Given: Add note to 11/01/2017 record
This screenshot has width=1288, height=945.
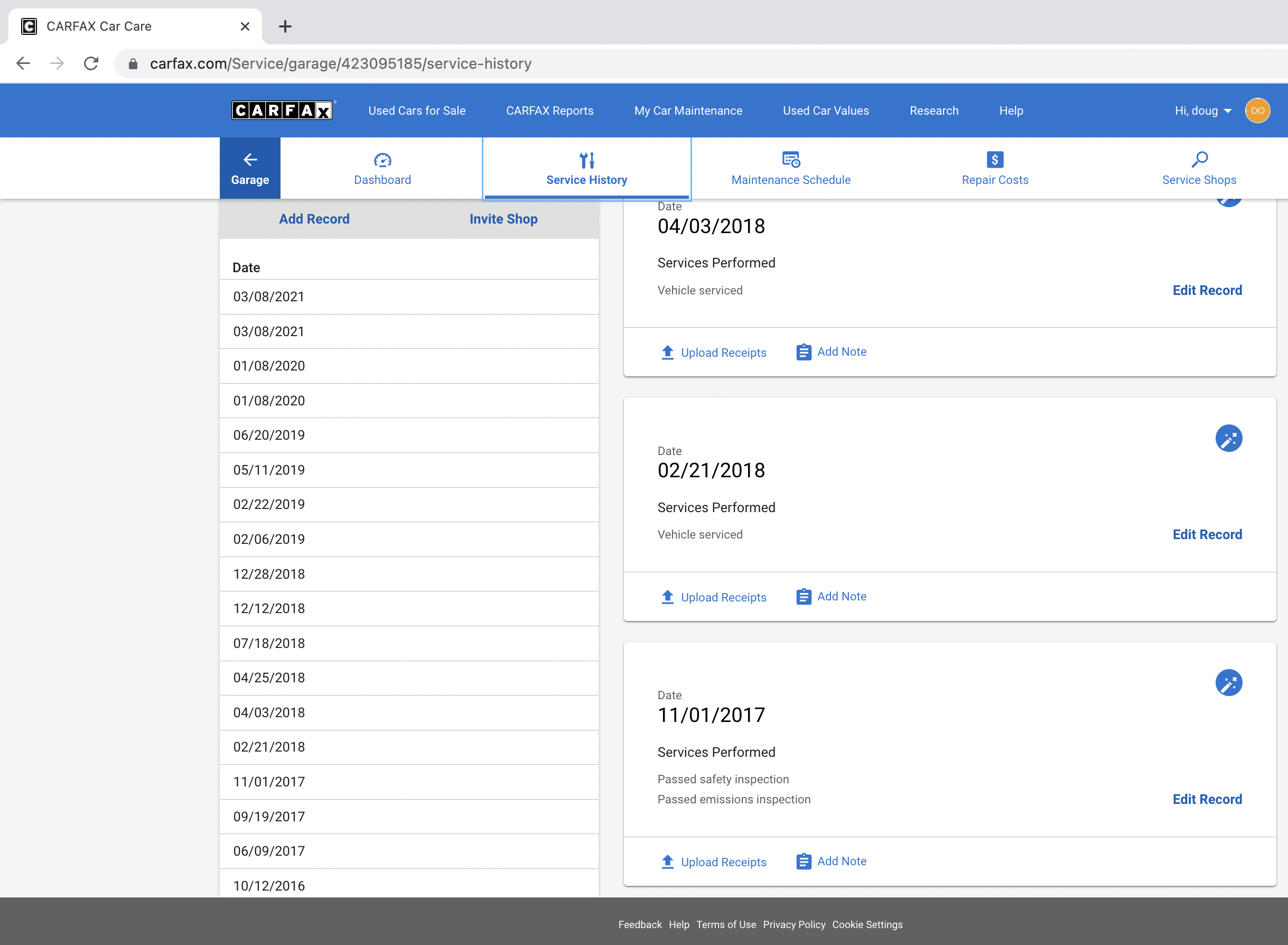Looking at the screenshot, I should 830,861.
